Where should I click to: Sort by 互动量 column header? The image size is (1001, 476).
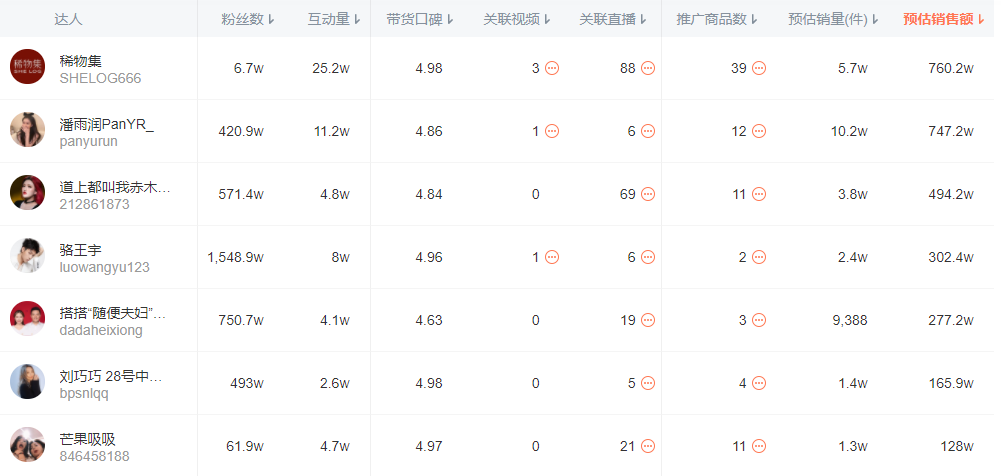click(x=335, y=19)
